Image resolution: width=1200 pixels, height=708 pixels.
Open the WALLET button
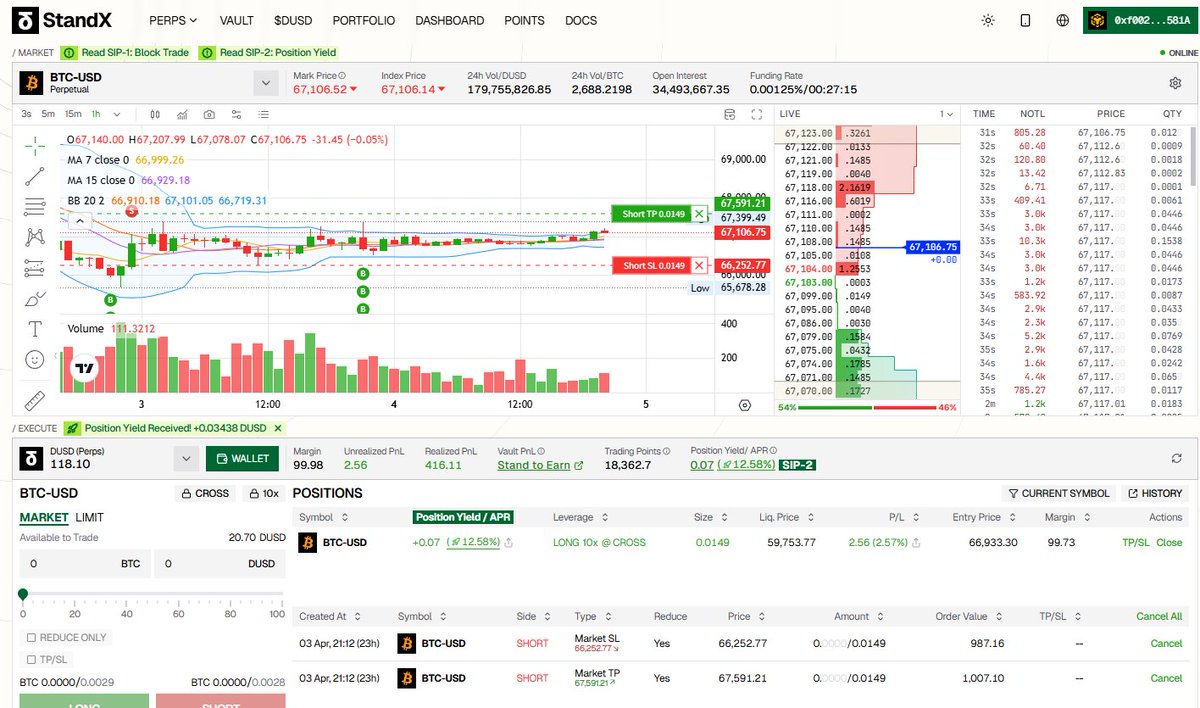pos(243,458)
